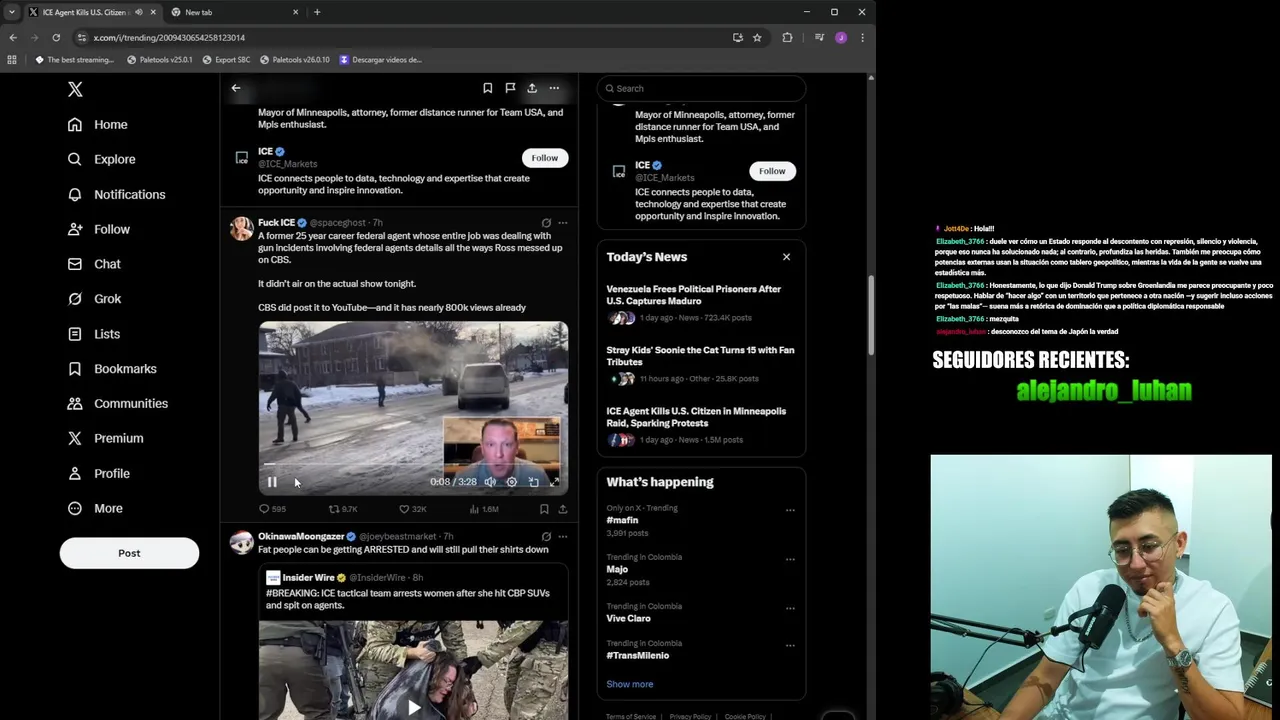Open the Paletools v25.0.1 bookmark
Viewport: 1280px width, 720px height.
coord(160,60)
